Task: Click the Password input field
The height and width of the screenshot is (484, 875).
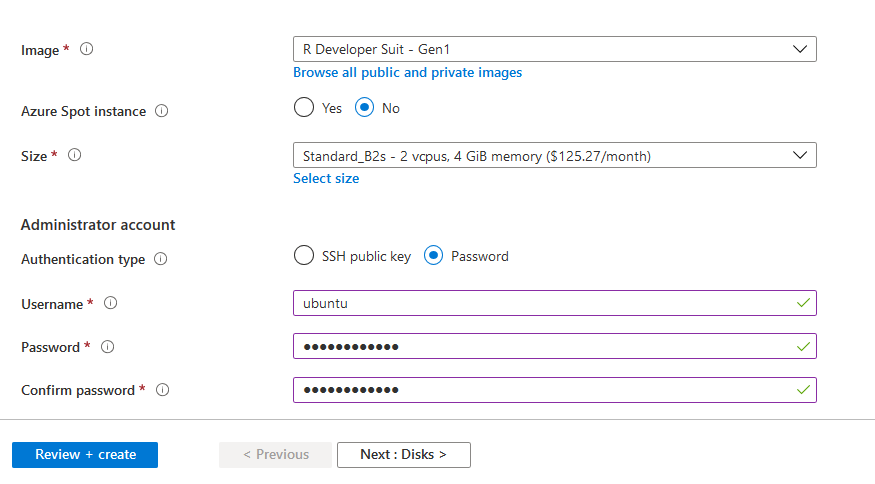Action: pyautogui.click(x=555, y=346)
